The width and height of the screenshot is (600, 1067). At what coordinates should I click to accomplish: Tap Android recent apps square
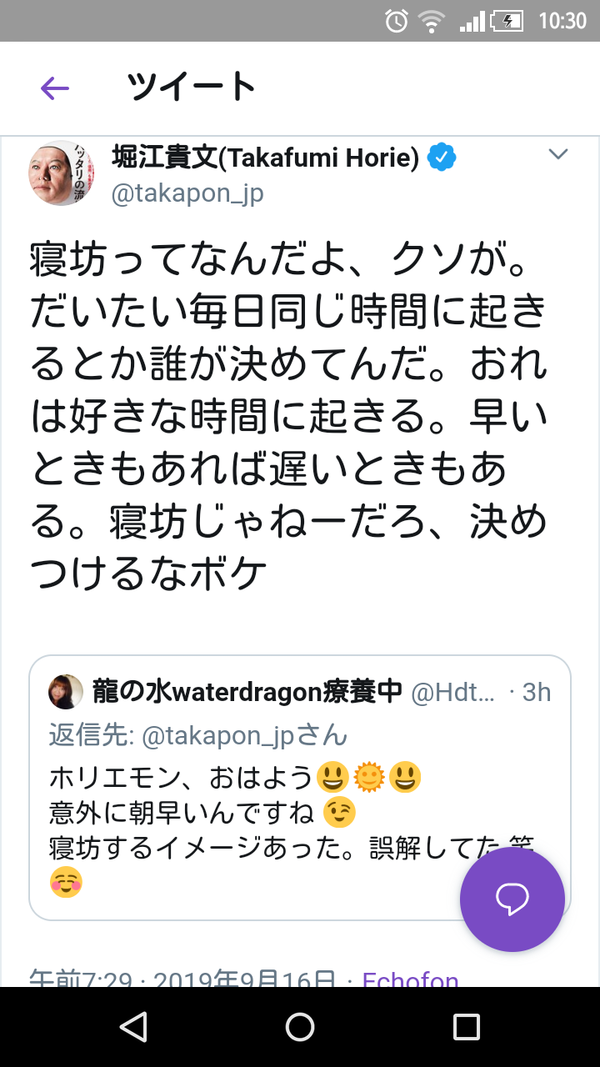coord(467,1027)
